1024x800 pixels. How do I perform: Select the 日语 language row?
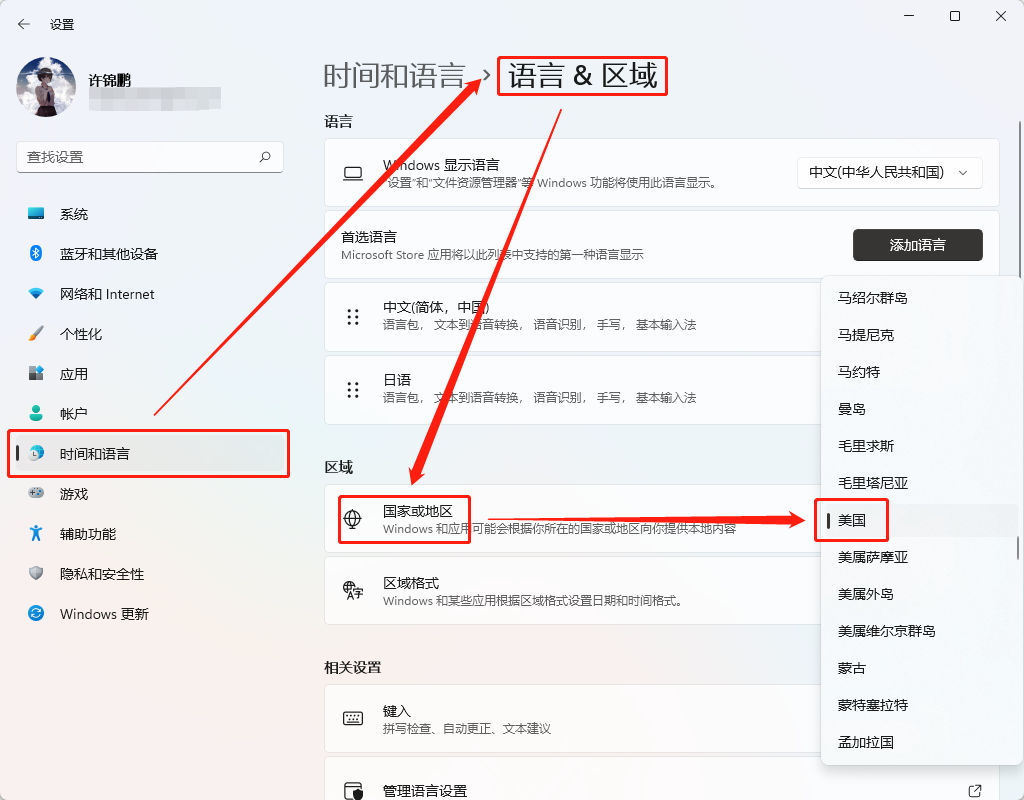[573, 390]
